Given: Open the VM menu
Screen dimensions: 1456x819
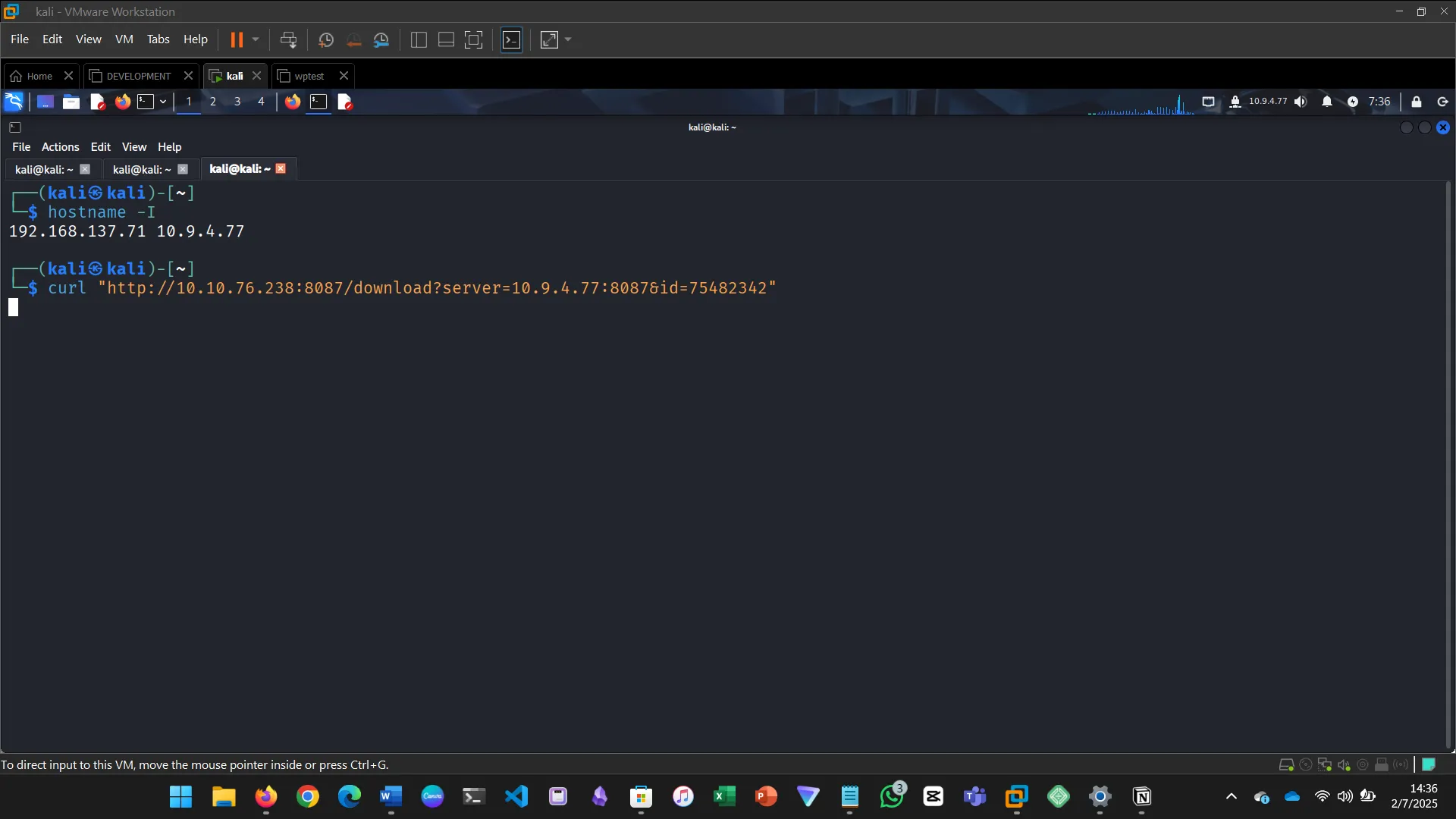Looking at the screenshot, I should (124, 39).
